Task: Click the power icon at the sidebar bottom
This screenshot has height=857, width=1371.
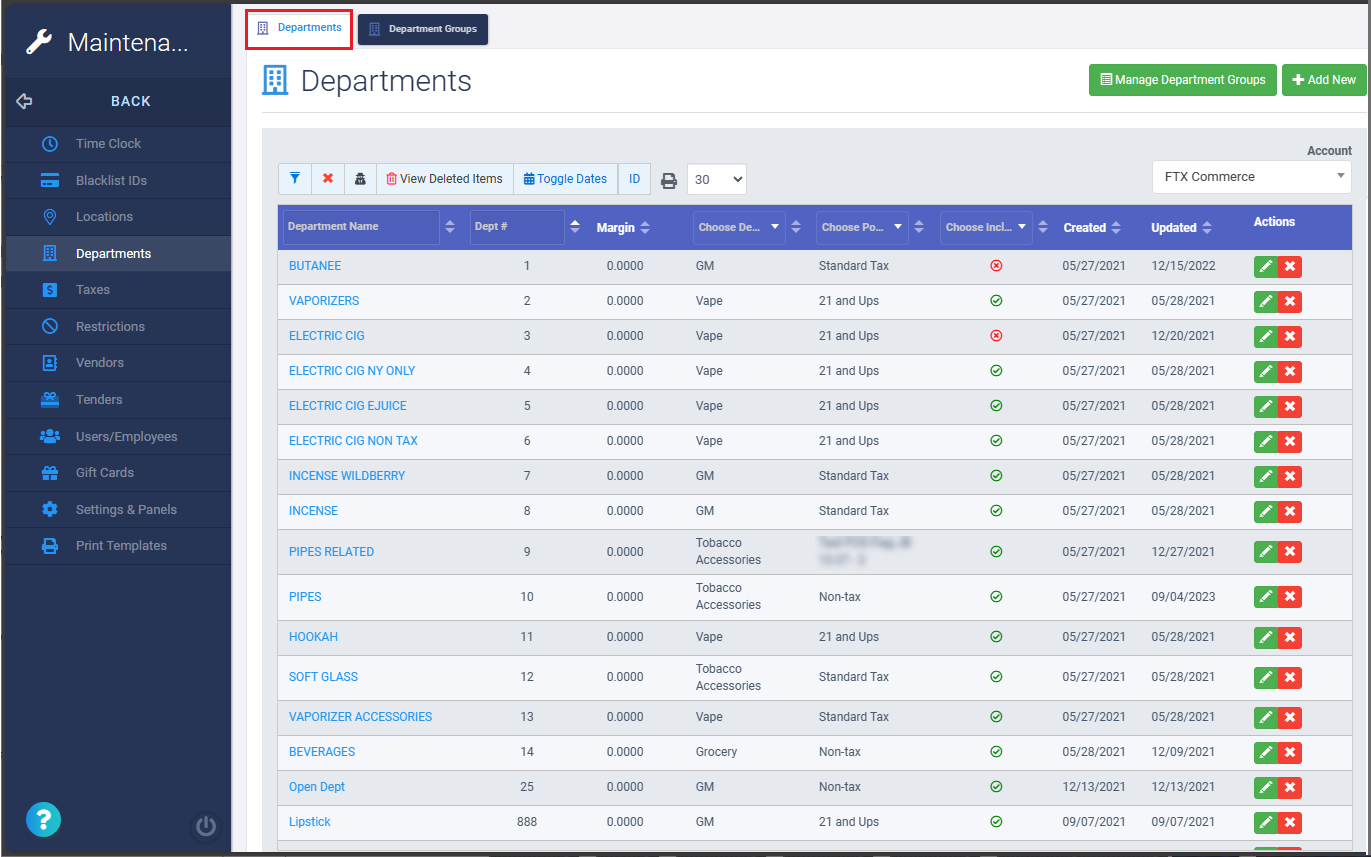Action: tap(206, 826)
